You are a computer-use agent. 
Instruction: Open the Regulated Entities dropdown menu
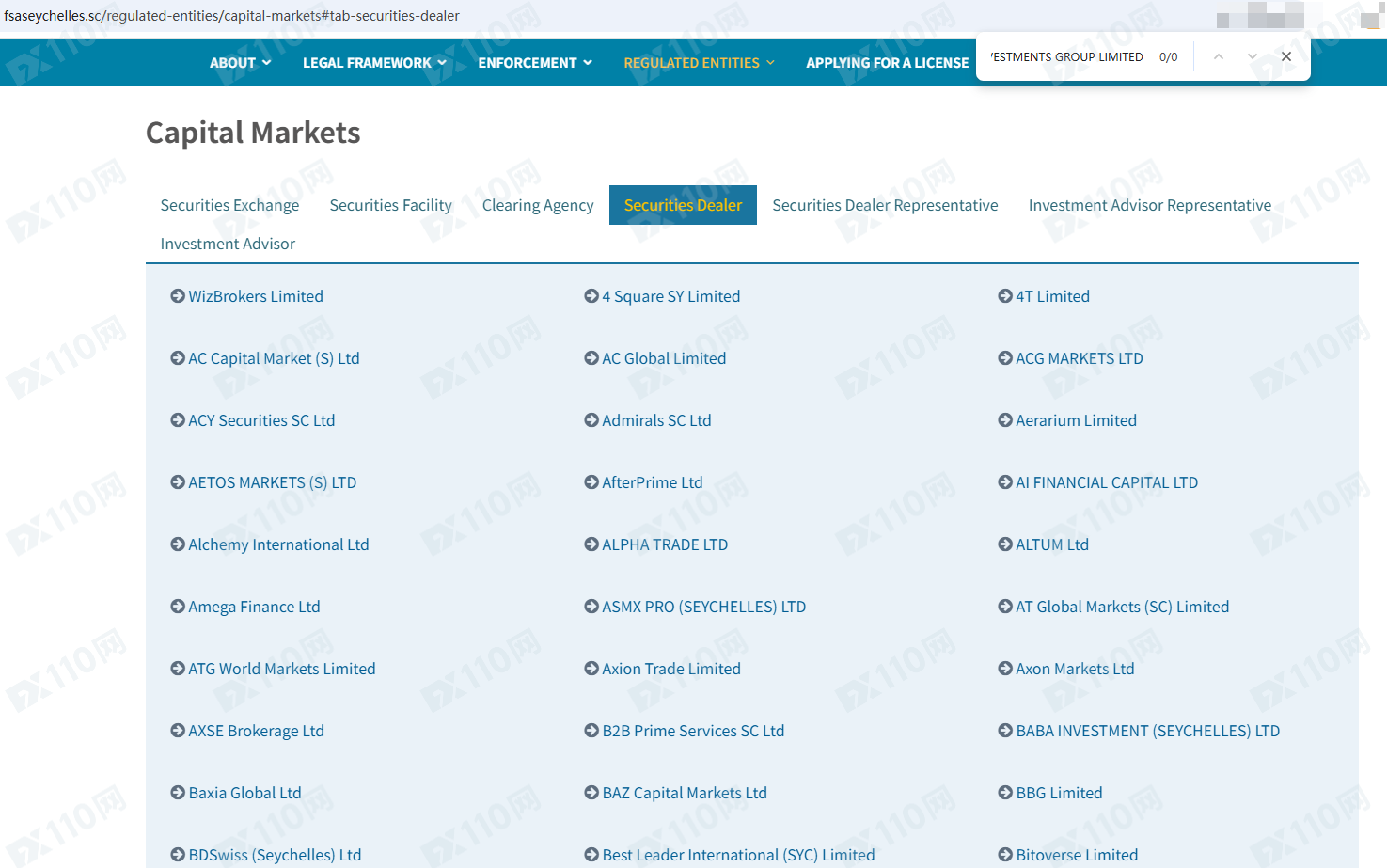(699, 63)
